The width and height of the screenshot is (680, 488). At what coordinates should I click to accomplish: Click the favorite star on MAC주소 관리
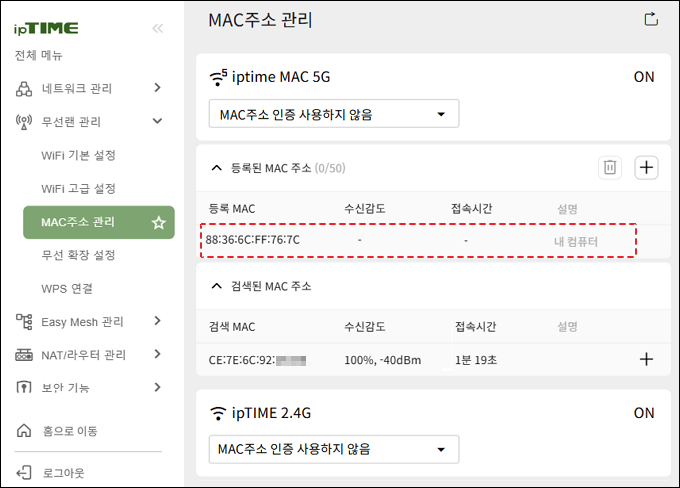click(x=159, y=223)
